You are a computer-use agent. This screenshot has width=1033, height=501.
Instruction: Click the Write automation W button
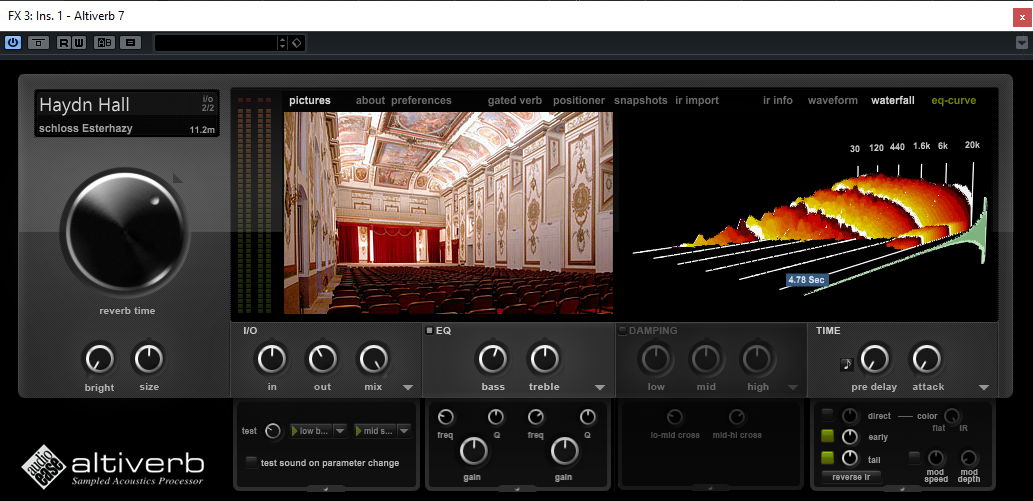point(78,43)
